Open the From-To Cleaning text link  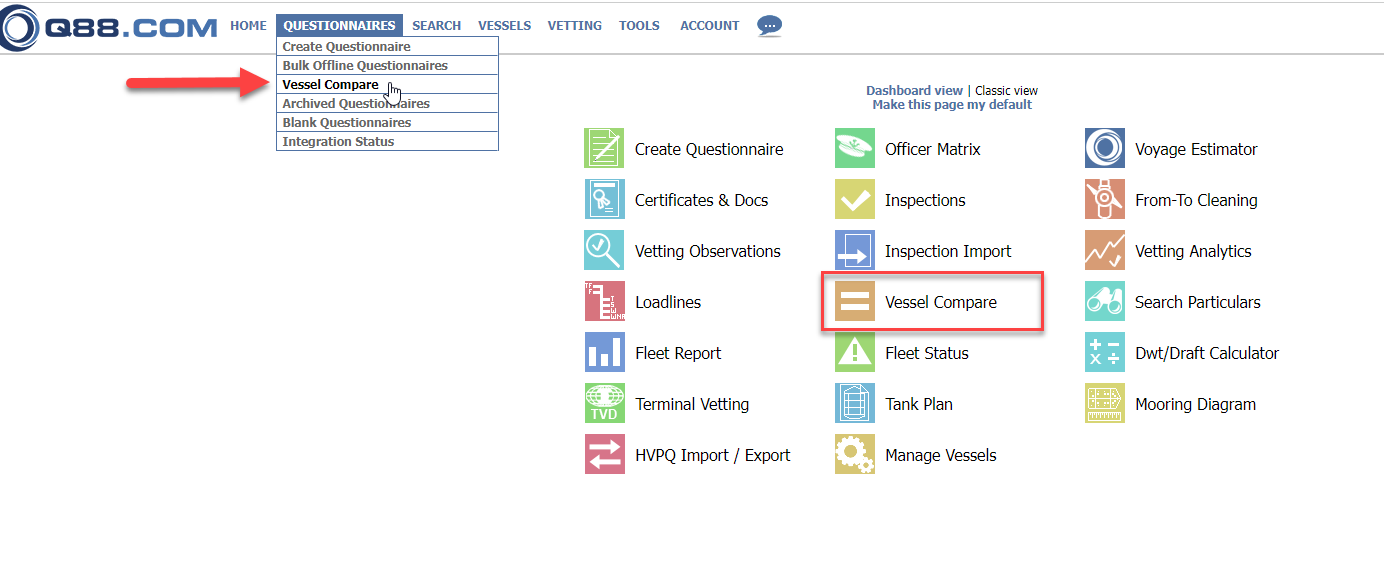tap(1196, 200)
